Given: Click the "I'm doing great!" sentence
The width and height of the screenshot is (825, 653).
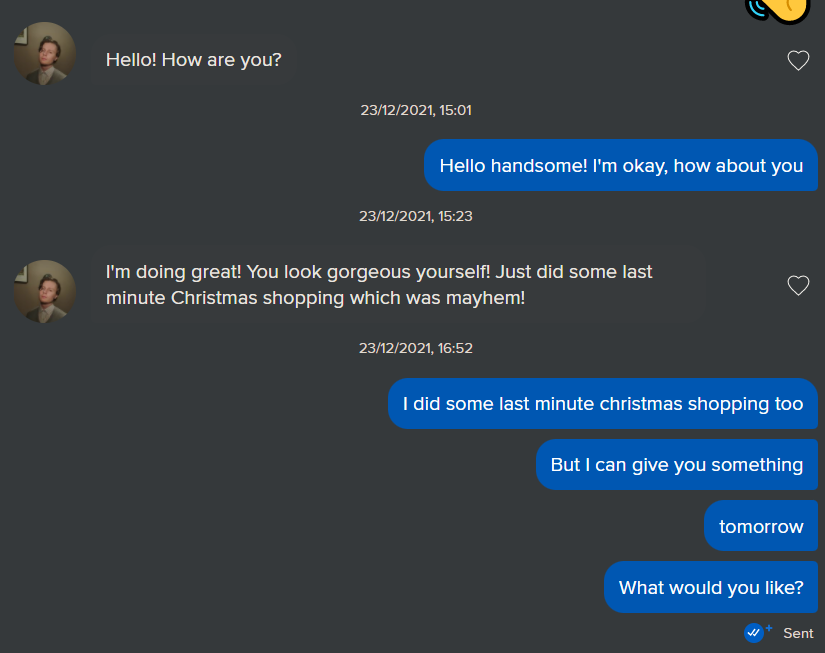Looking at the screenshot, I should pos(173,272).
